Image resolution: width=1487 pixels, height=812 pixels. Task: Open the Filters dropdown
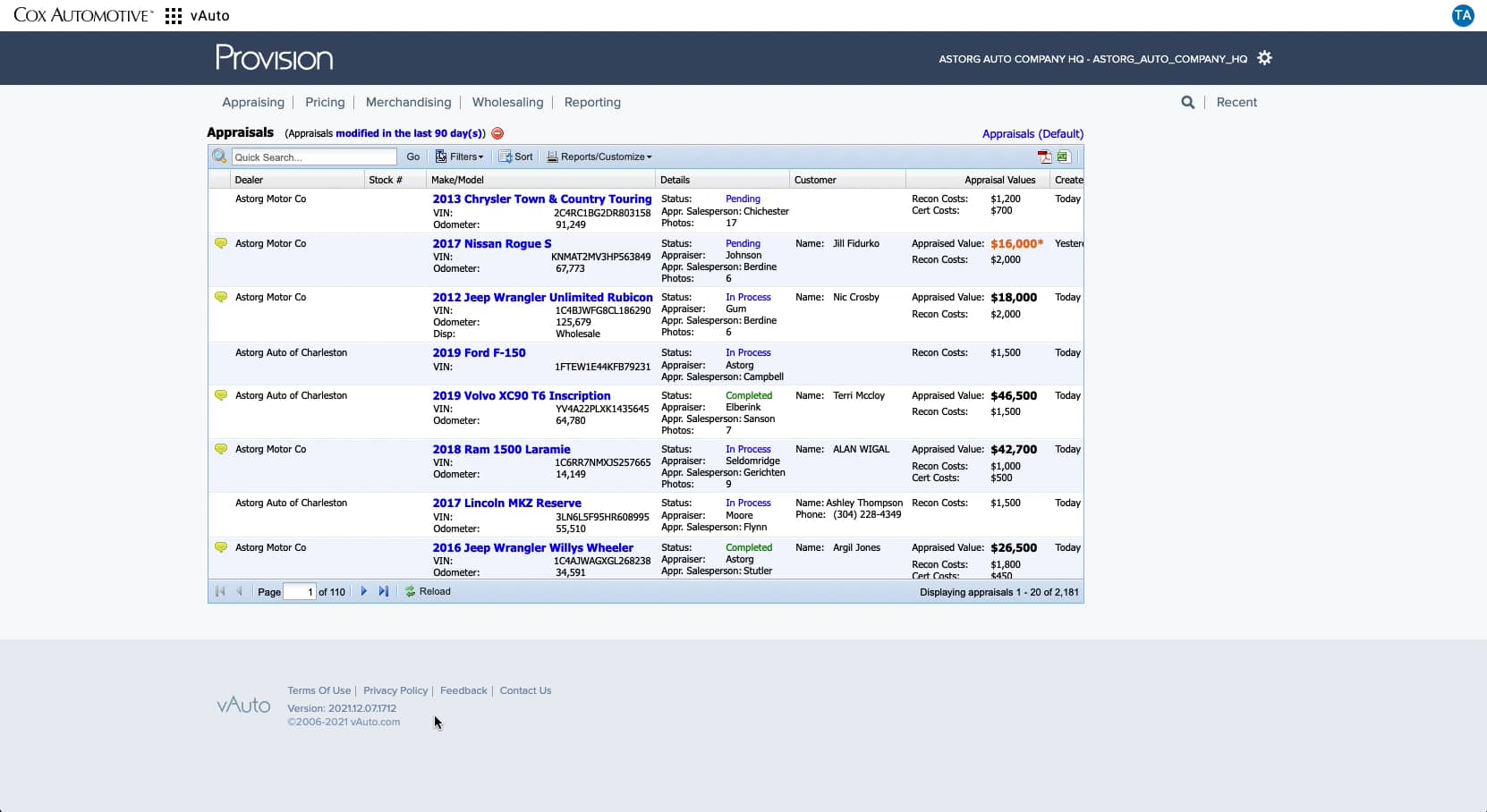tap(459, 156)
